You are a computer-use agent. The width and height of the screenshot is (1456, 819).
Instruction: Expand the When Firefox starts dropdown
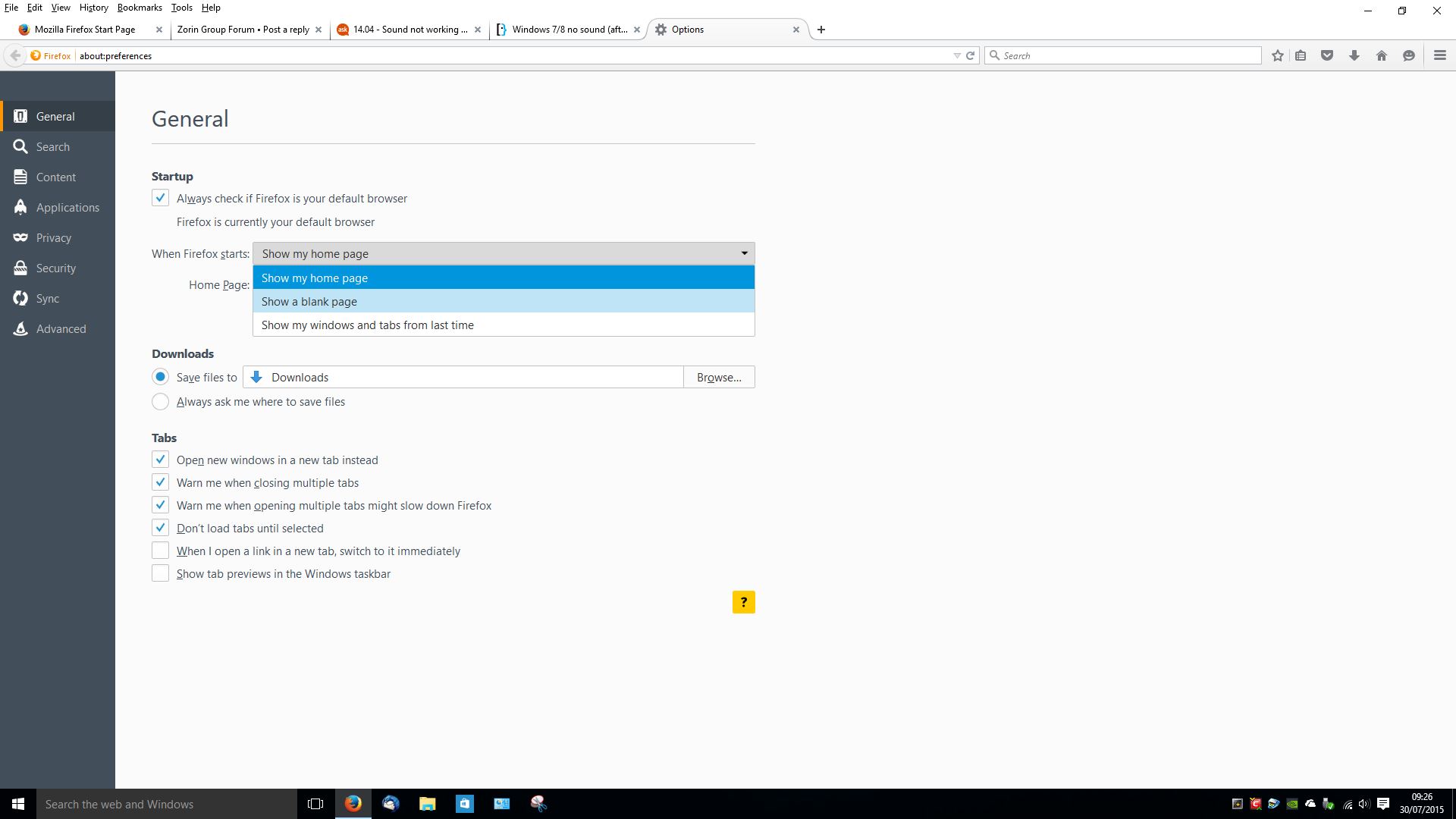point(503,253)
